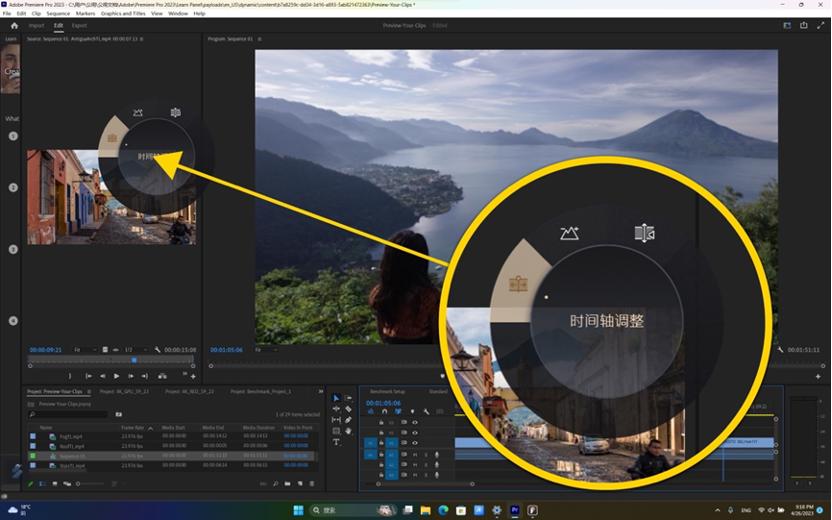Open Source playback resolution 1/2 dropdown

(x=135, y=350)
